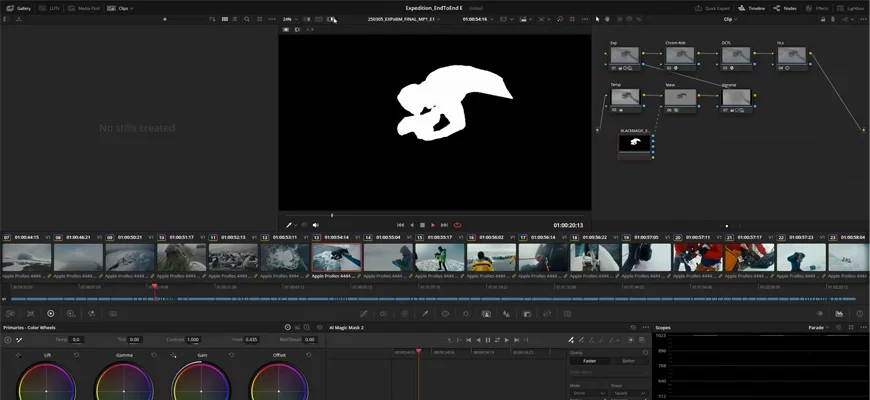Select clip 20 thumbnail at 01:00:57:11
The width and height of the screenshot is (870, 400).
698,257
